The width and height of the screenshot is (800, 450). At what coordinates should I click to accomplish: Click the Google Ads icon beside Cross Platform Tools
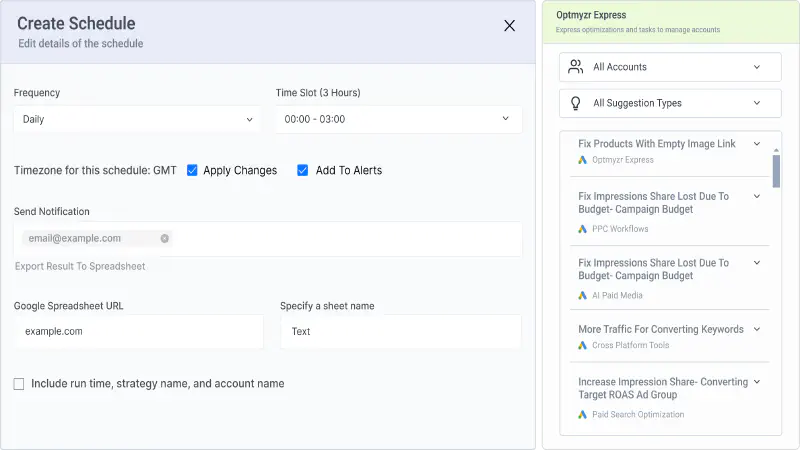pos(582,345)
